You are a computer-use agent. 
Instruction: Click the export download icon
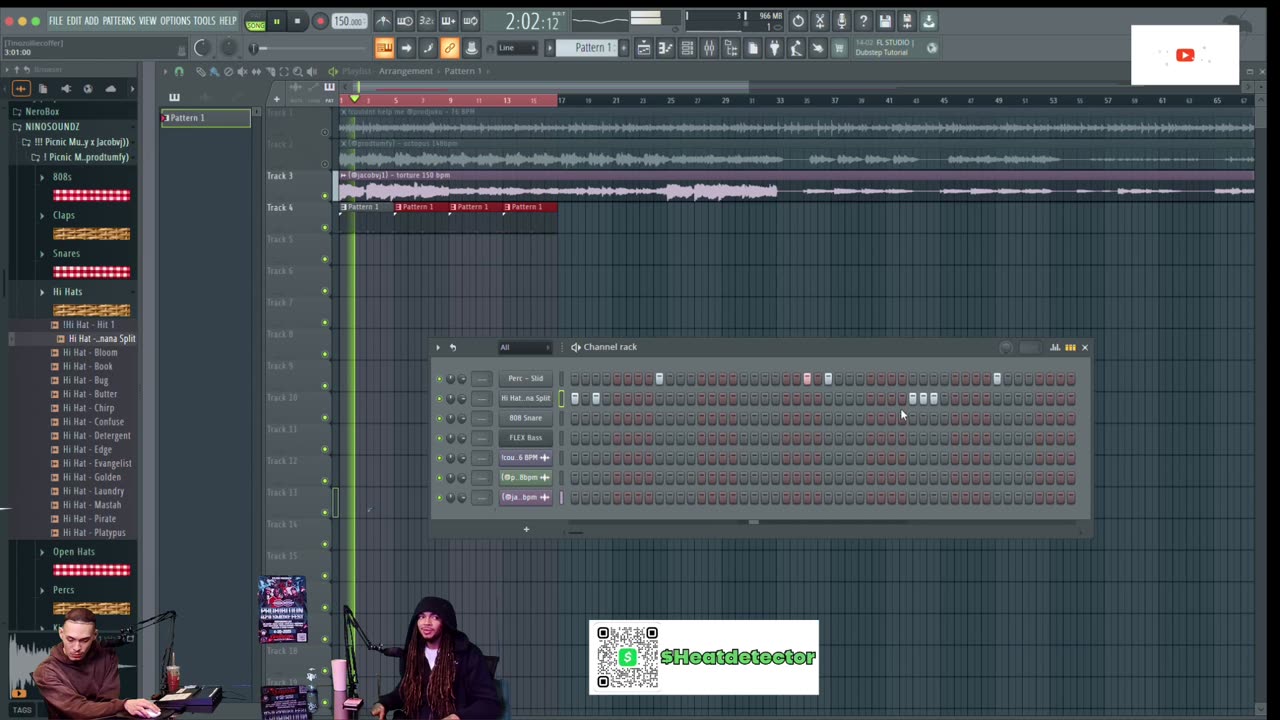929,21
